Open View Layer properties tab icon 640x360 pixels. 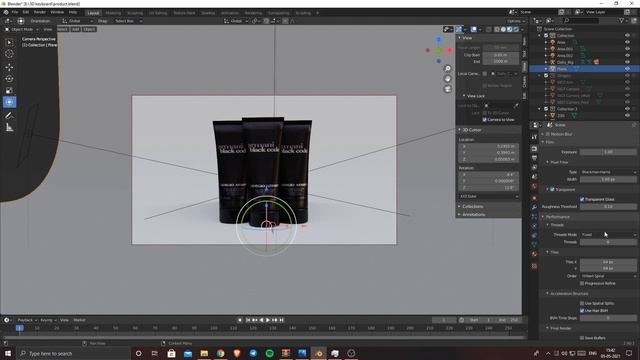(534, 167)
